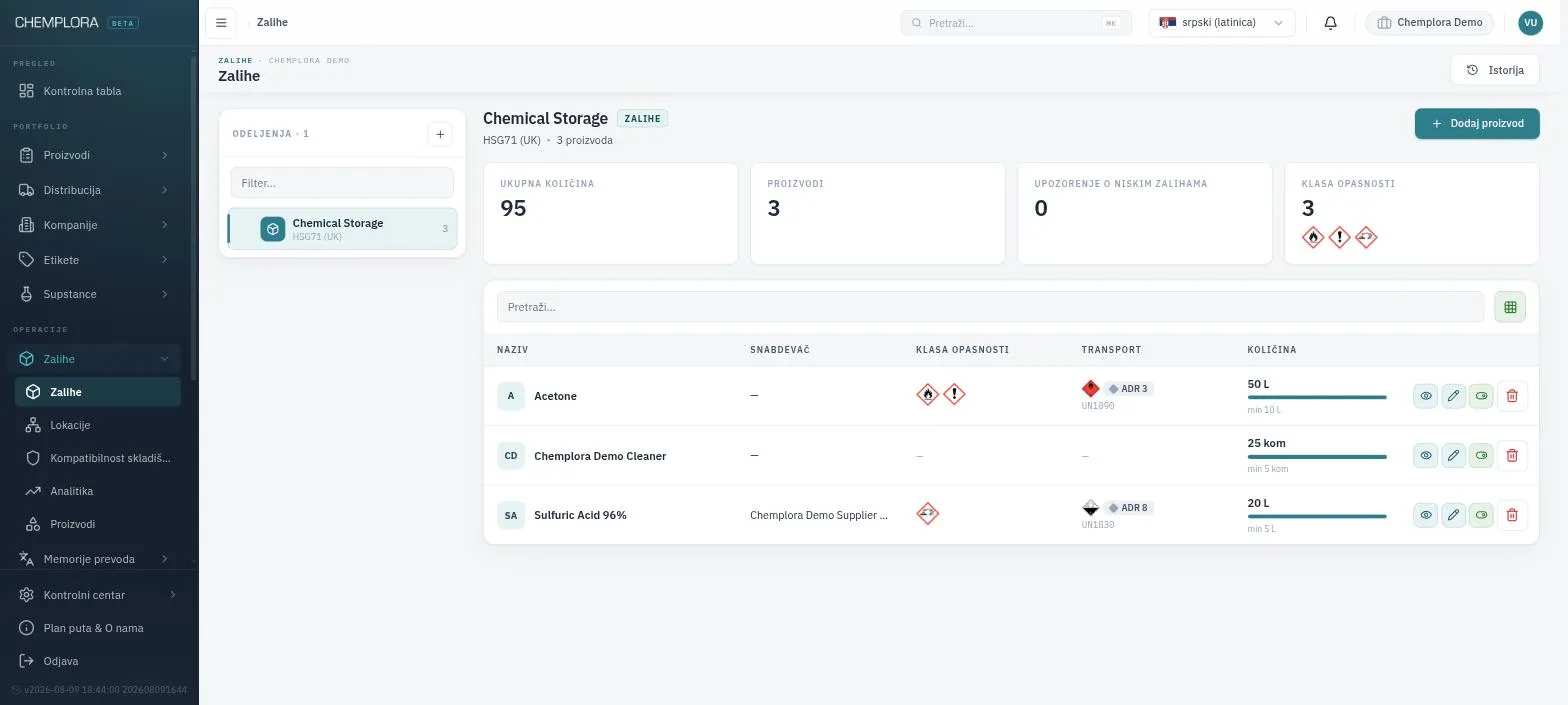Open the srpski (latinica) language dropdown
The height and width of the screenshot is (705, 1568).
tap(1221, 23)
